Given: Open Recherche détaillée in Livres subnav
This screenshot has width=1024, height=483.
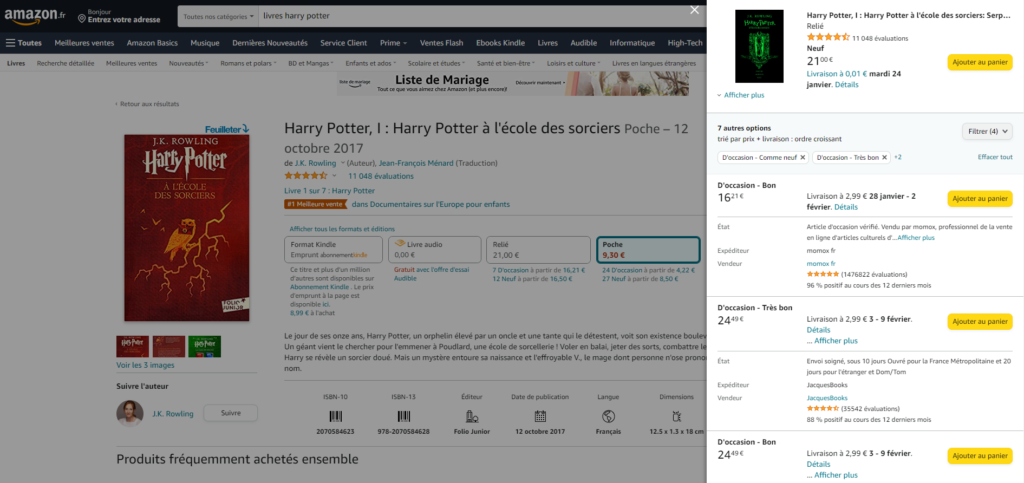Looking at the screenshot, I should [x=65, y=63].
